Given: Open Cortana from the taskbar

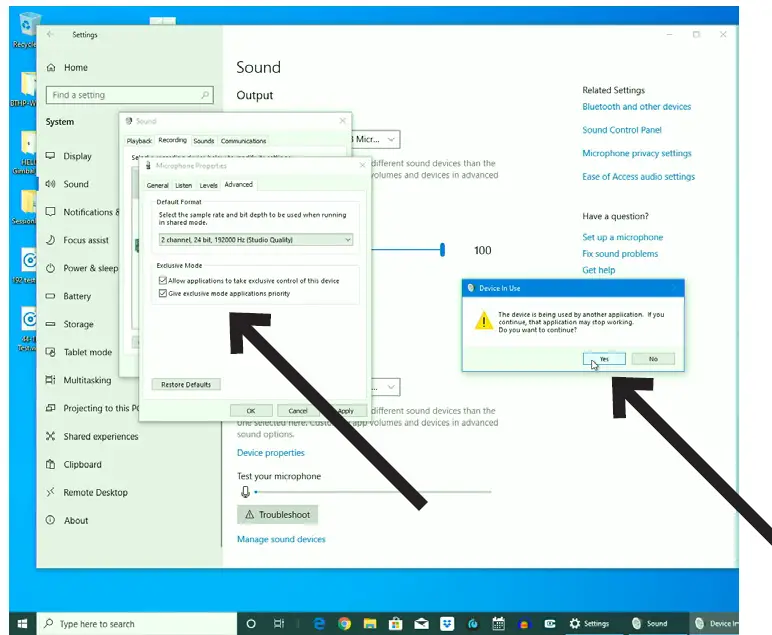Looking at the screenshot, I should coord(251,624).
